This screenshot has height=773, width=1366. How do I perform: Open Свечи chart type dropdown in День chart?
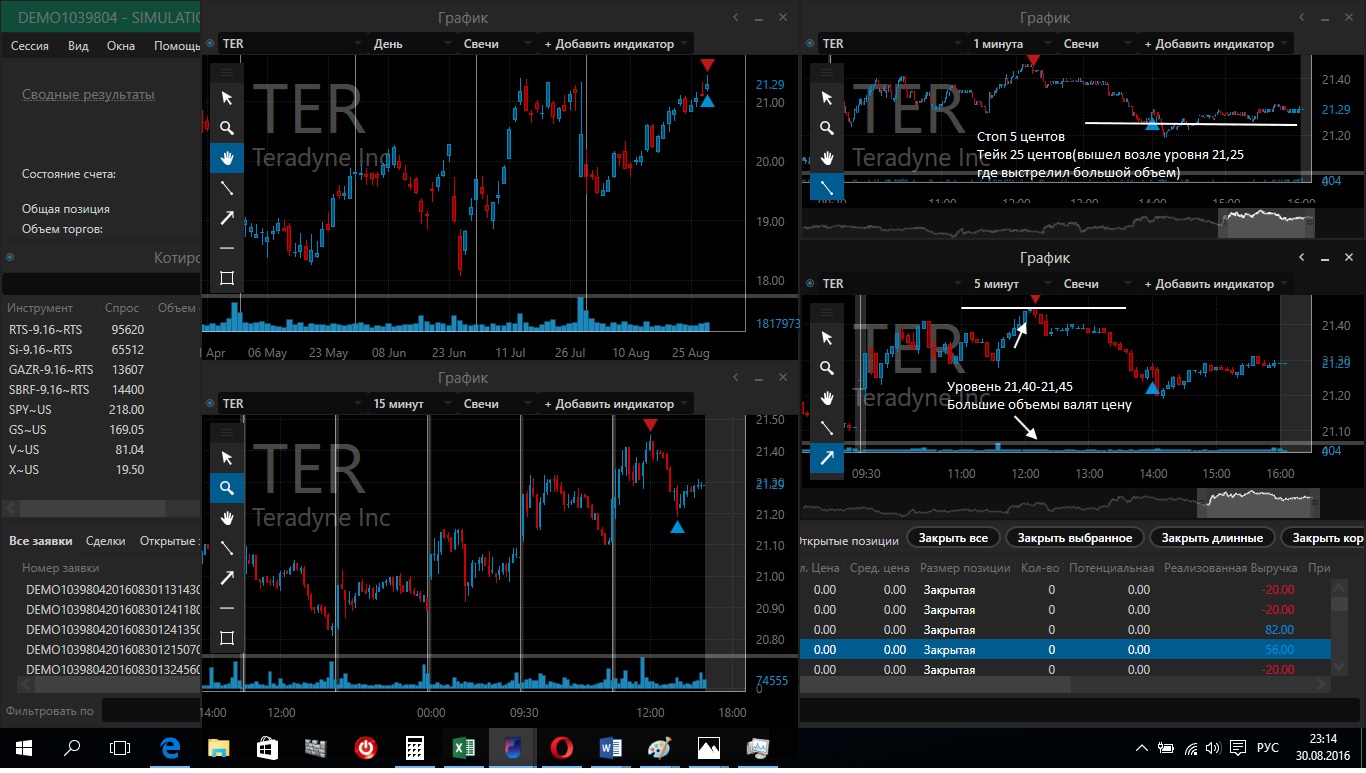tap(498, 44)
